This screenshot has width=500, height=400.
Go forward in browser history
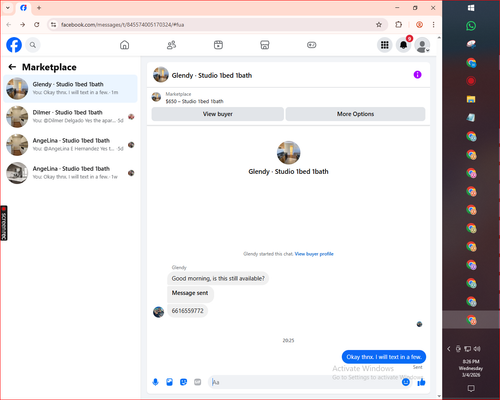tap(22, 25)
